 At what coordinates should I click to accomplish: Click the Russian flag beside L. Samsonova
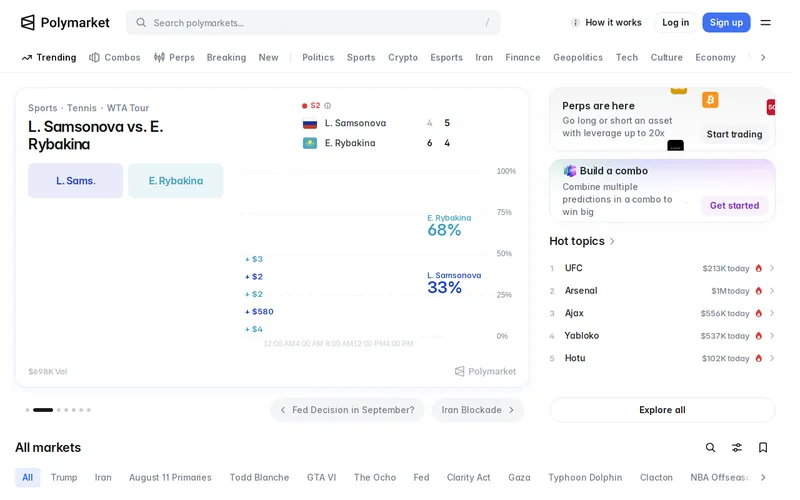310,123
